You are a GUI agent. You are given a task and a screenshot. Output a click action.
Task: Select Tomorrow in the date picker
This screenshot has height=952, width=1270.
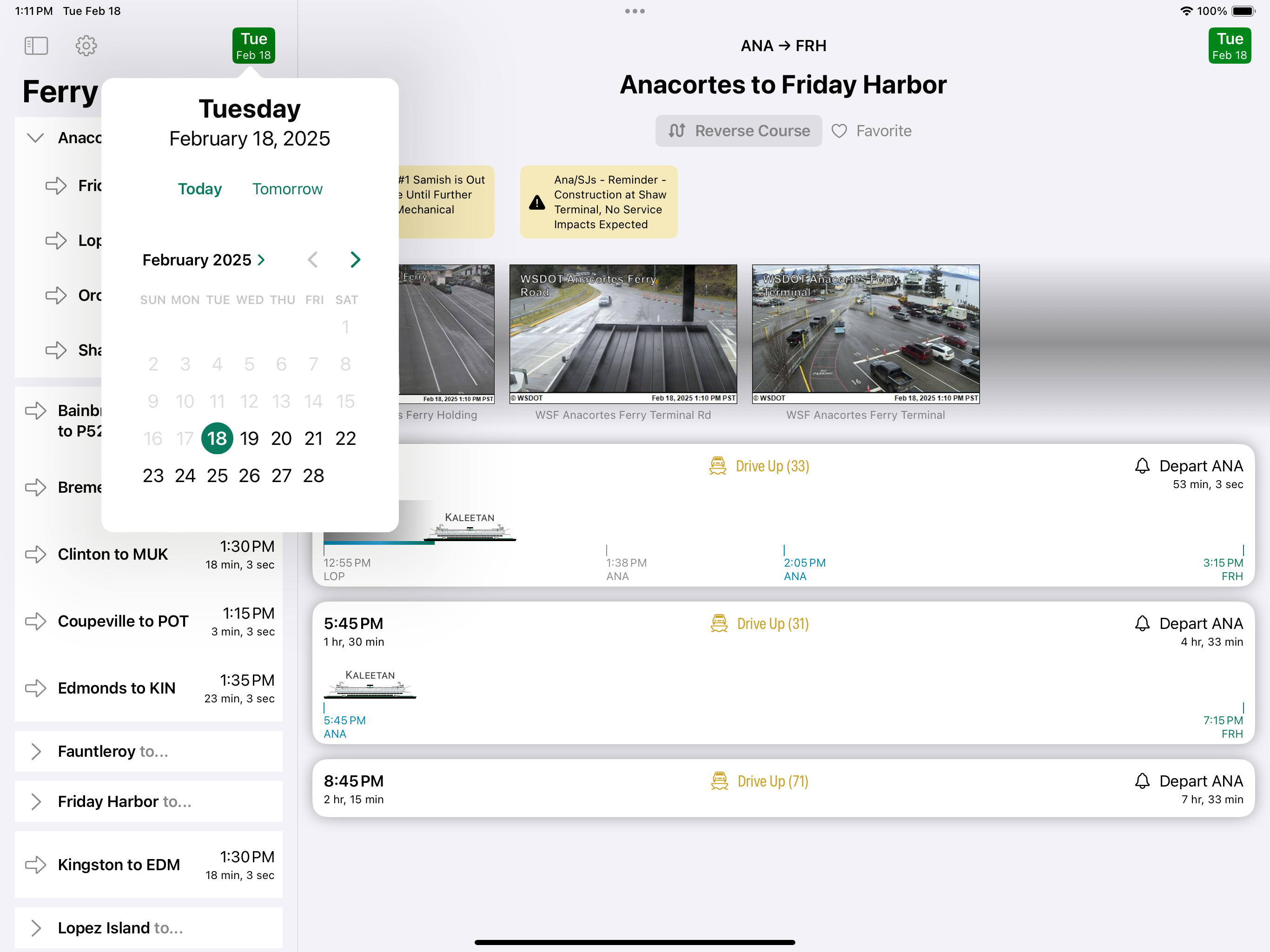click(287, 189)
